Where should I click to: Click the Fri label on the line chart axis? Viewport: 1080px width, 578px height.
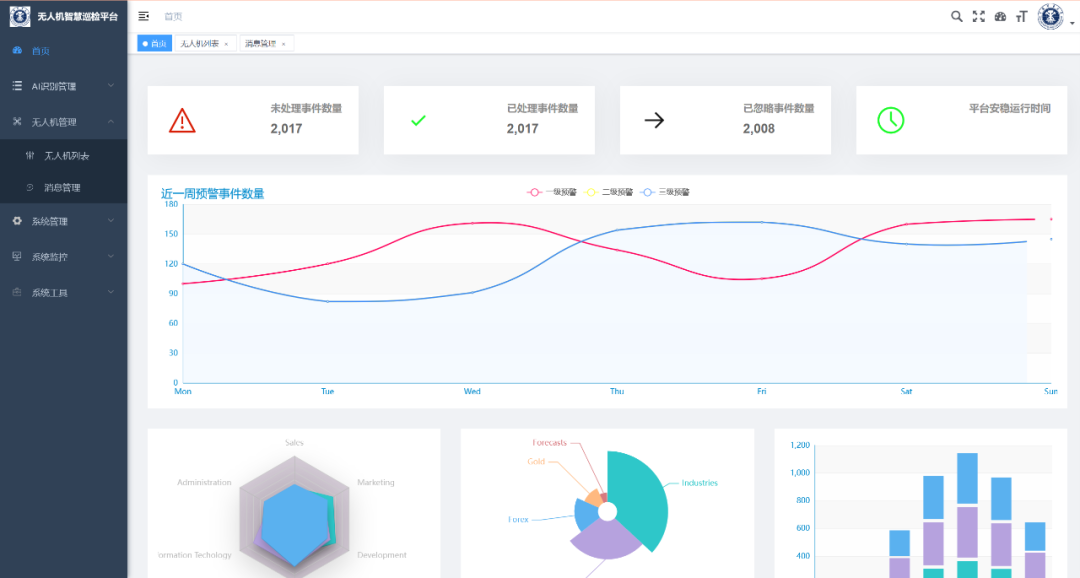761,391
